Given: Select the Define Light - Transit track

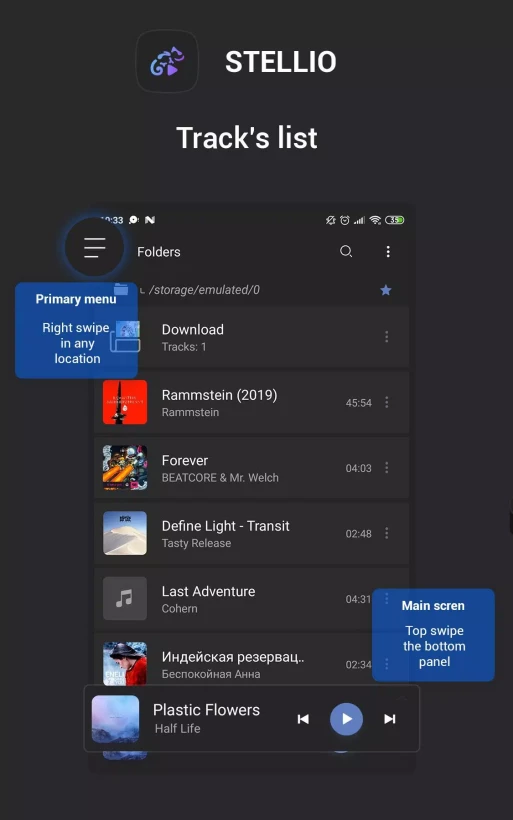Looking at the screenshot, I should click(252, 533).
